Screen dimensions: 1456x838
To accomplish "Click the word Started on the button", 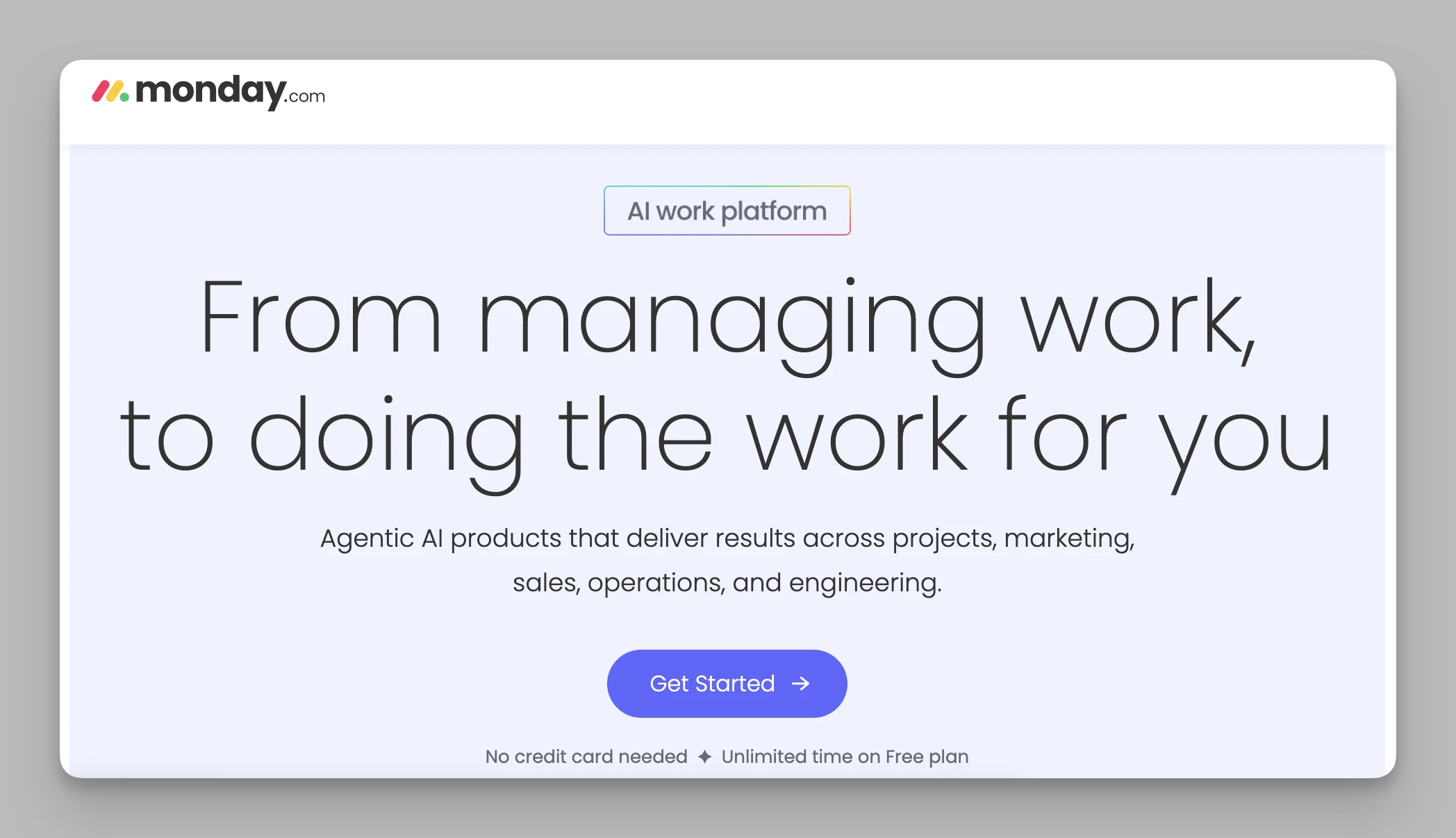I will (x=734, y=684).
